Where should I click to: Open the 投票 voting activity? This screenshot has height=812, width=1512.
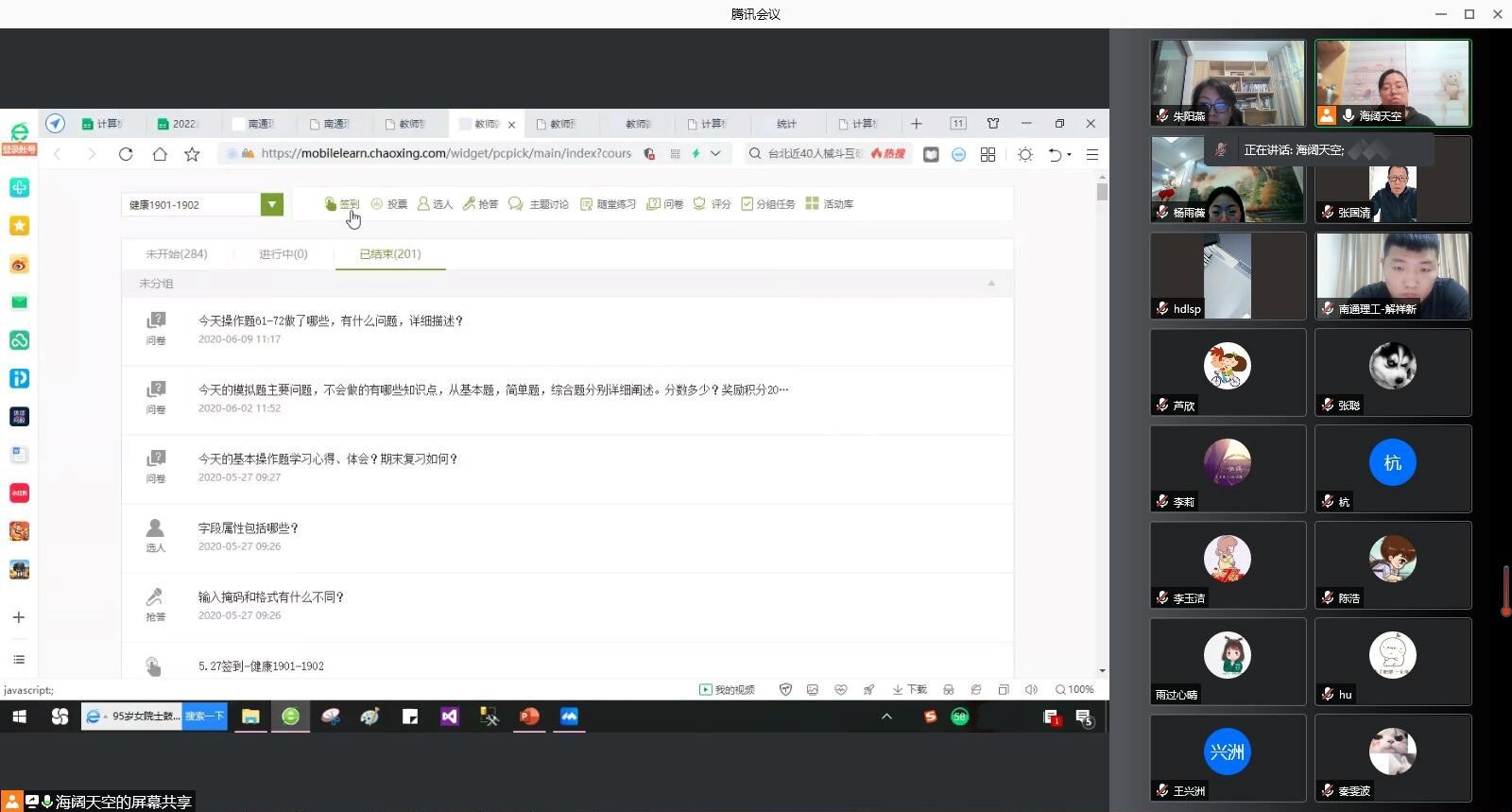click(x=389, y=204)
